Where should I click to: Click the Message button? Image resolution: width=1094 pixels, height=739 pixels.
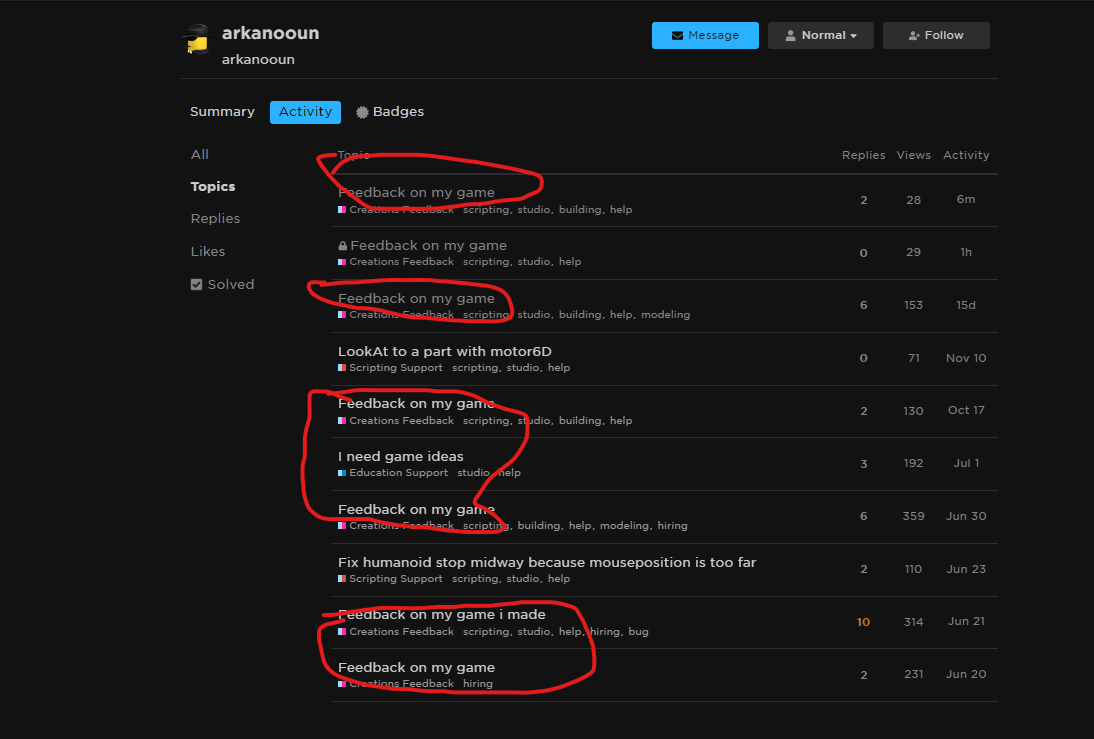point(705,35)
